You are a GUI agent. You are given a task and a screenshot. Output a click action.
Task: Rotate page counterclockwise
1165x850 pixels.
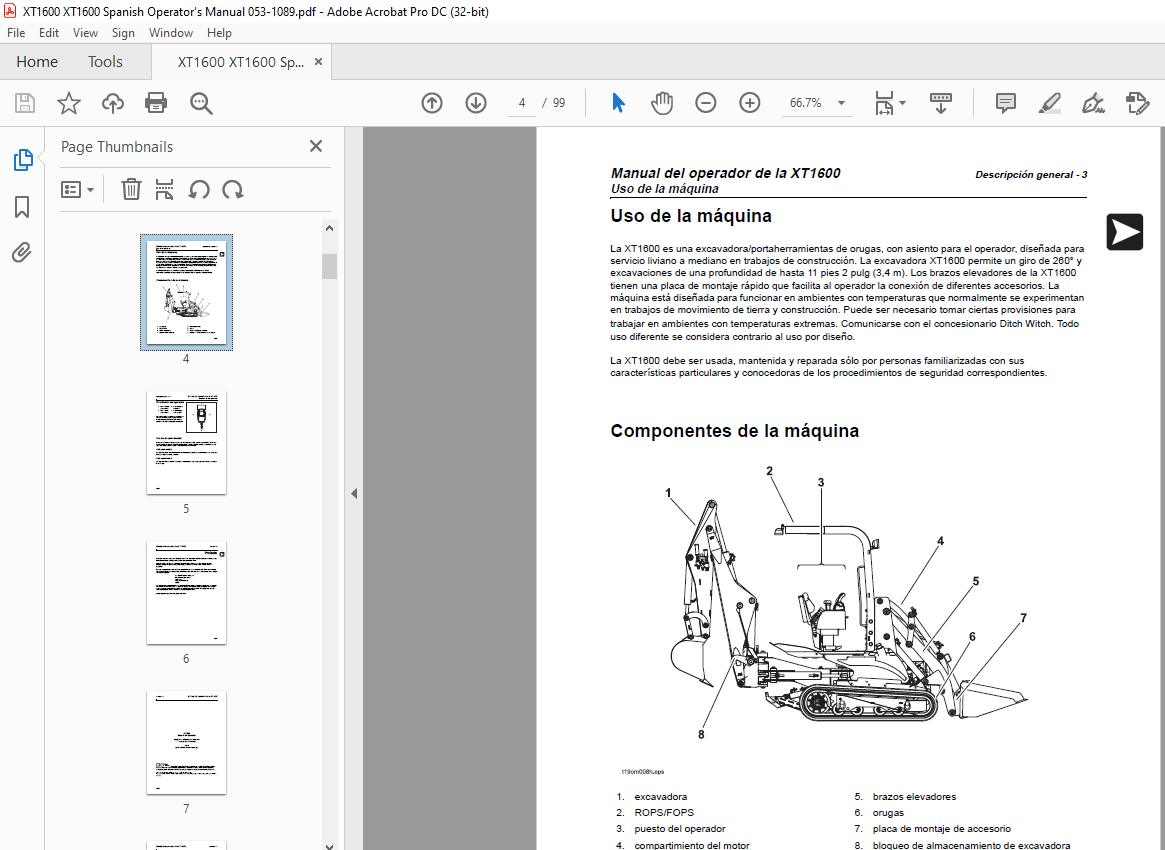pos(198,189)
